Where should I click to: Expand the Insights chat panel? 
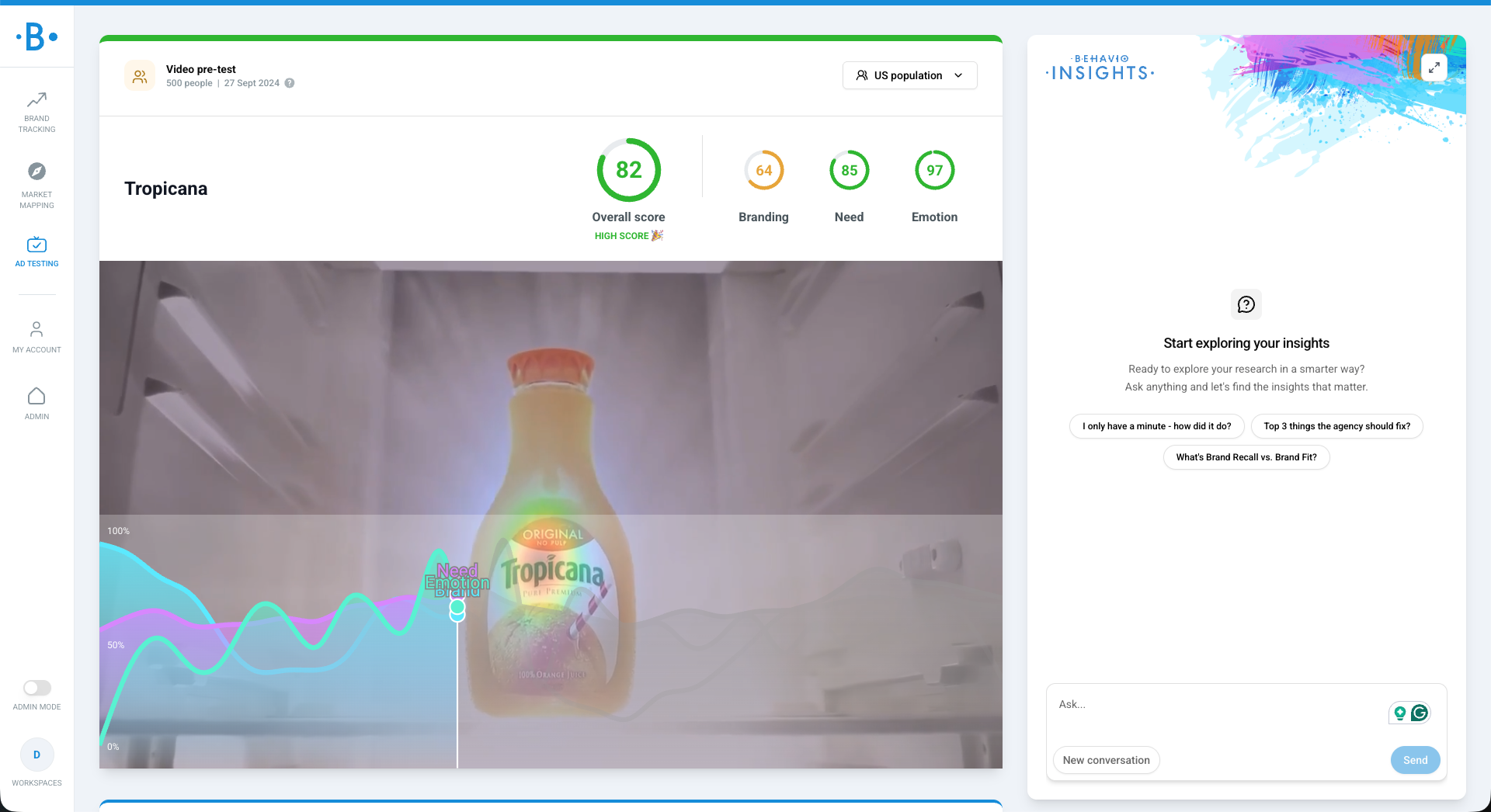(1434, 68)
